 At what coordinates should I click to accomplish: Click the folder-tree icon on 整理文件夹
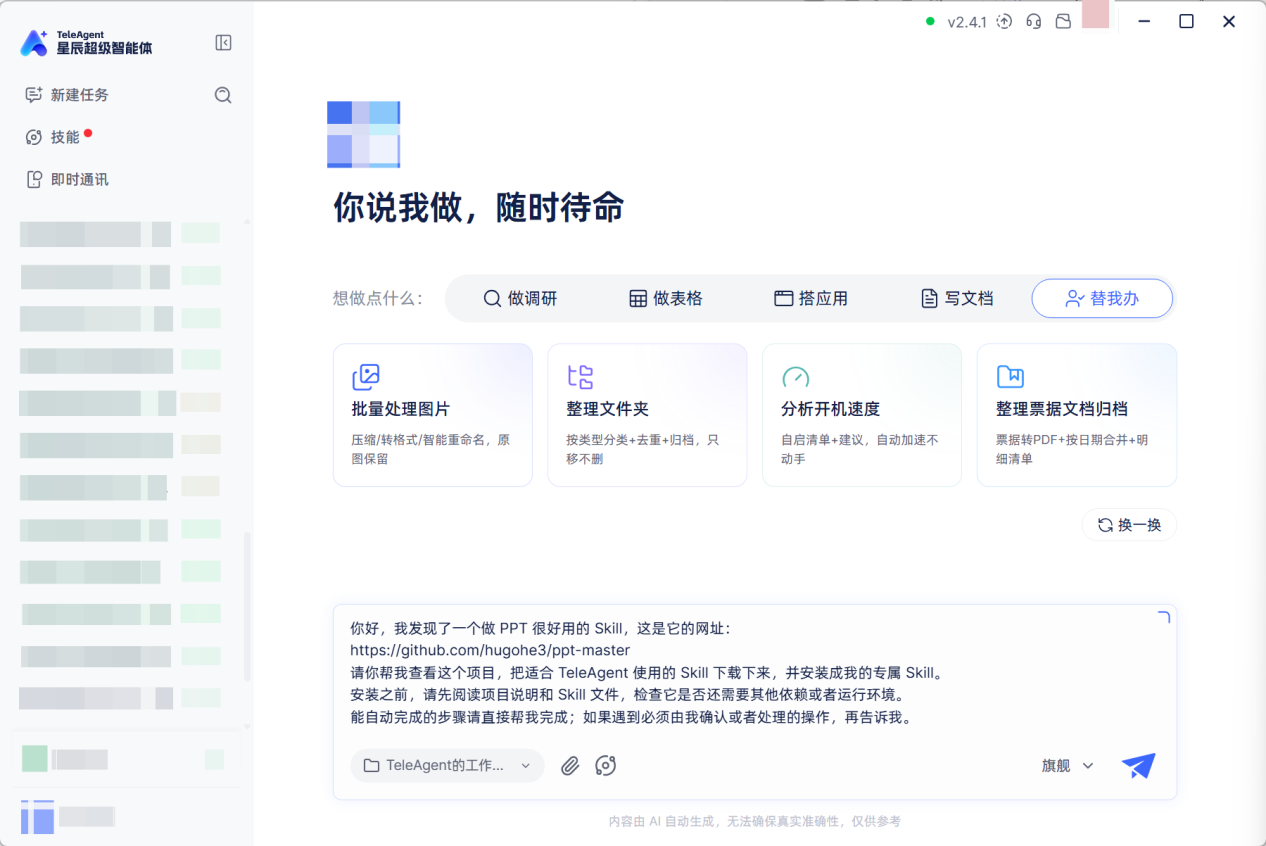tap(580, 377)
